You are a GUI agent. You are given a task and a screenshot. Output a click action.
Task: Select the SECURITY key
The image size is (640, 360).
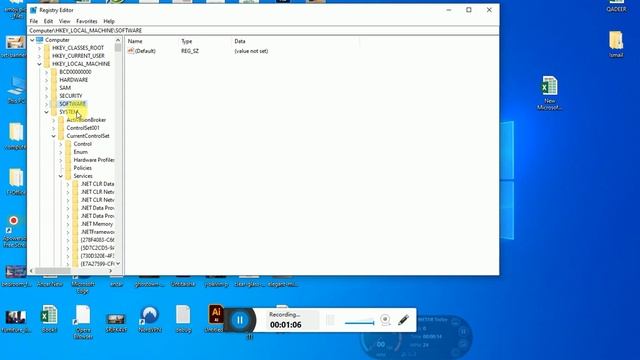pyautogui.click(x=71, y=96)
